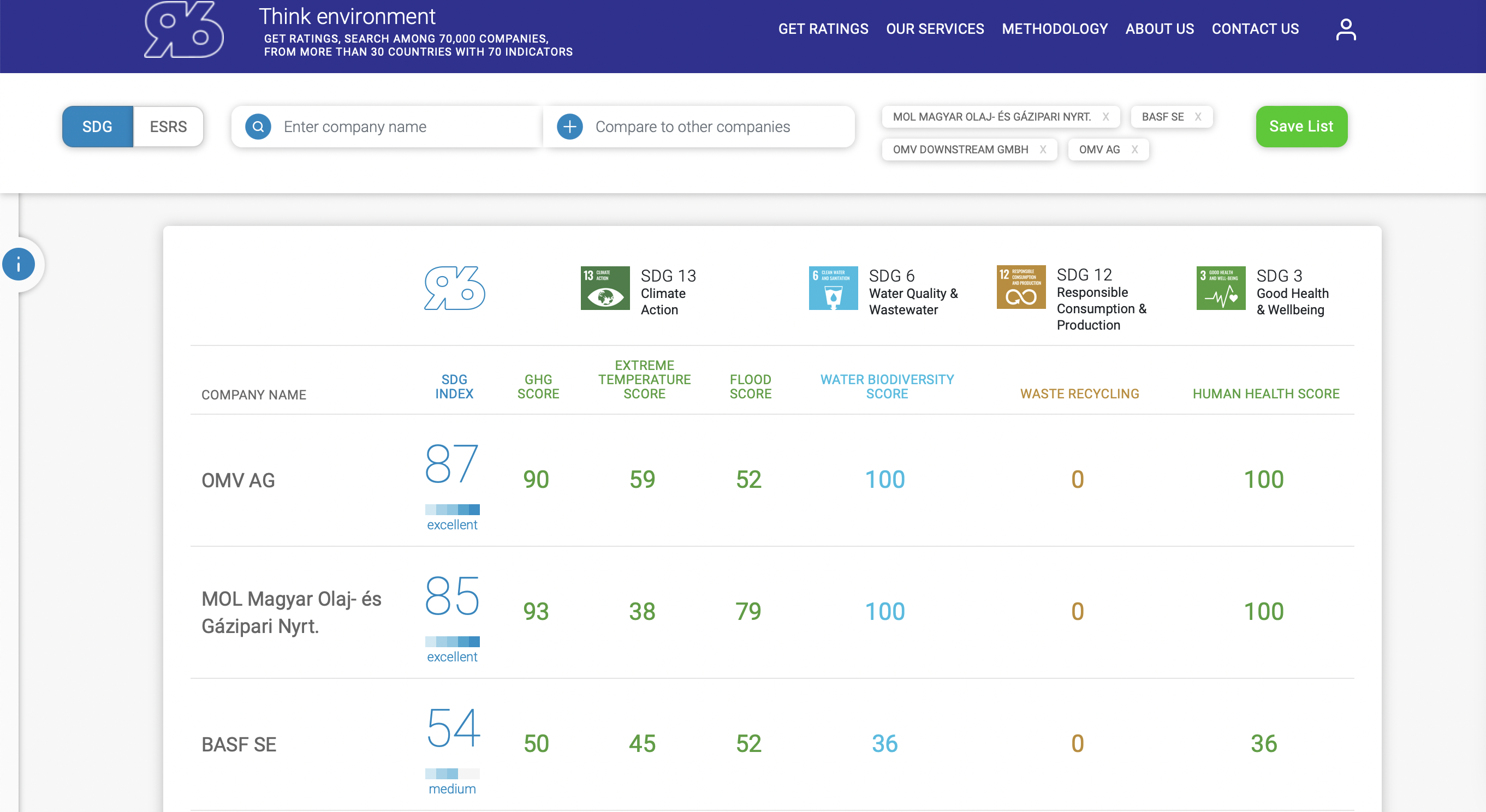Viewport: 1486px width, 812px height.
Task: Remove the BASF SE company chip
Action: pos(1198,116)
